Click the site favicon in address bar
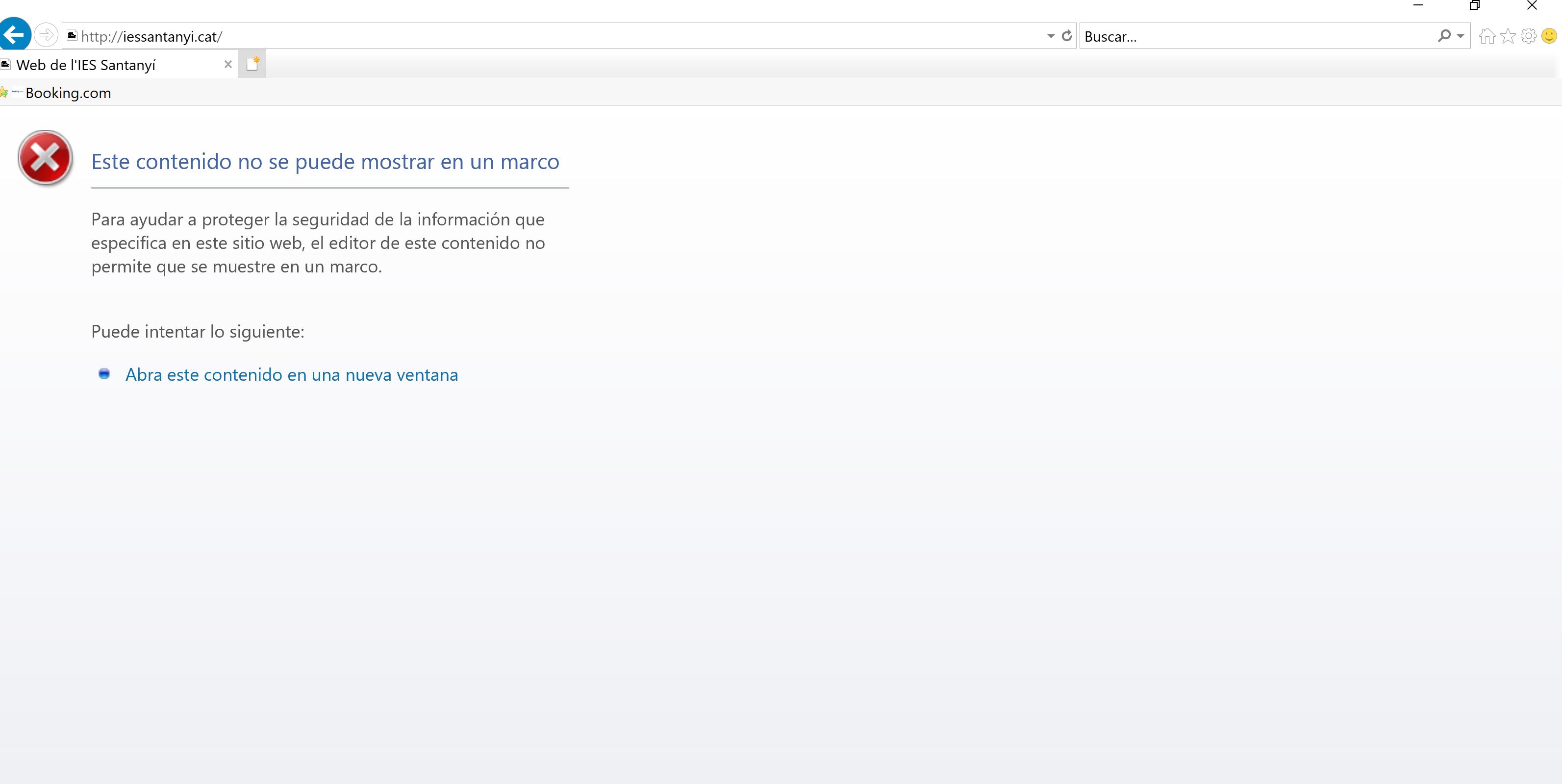This screenshot has height=784, width=1562. (x=72, y=36)
